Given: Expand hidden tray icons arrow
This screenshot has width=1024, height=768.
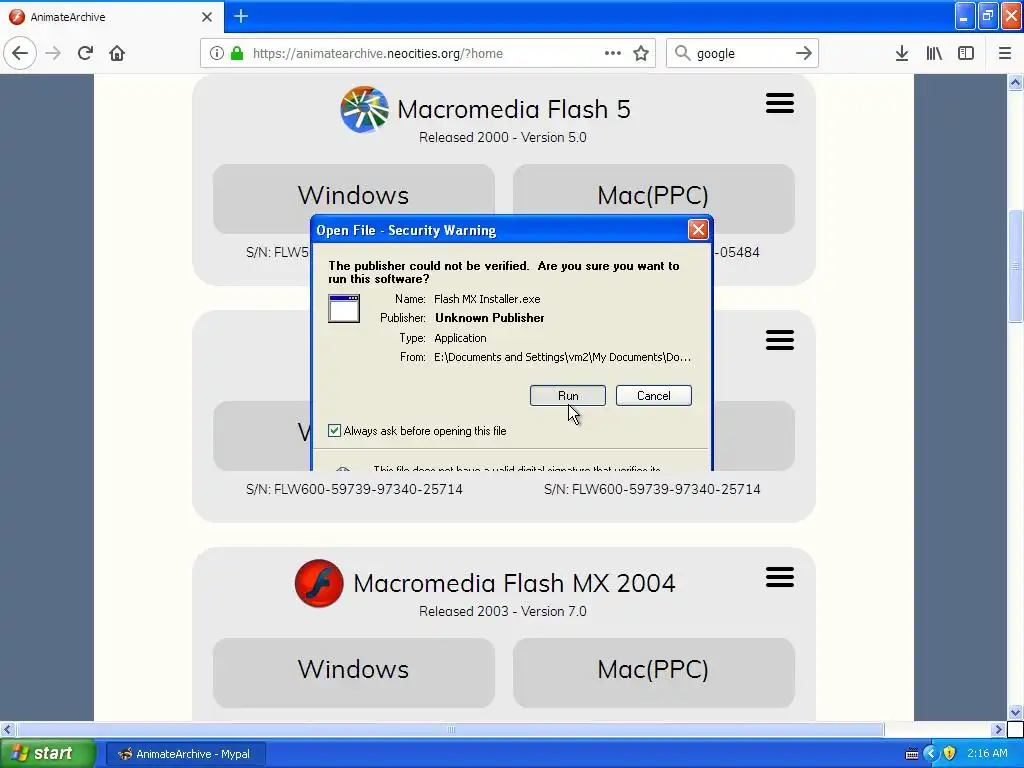Looking at the screenshot, I should coord(930,754).
